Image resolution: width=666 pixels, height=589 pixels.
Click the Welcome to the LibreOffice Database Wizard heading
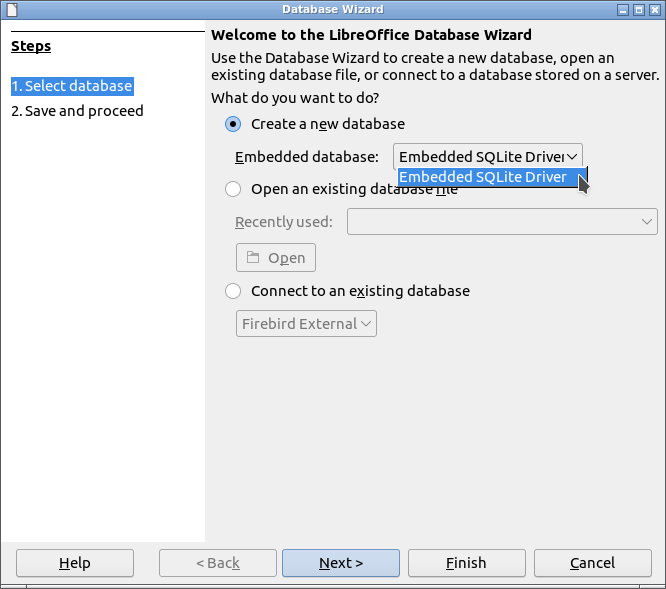point(371,35)
